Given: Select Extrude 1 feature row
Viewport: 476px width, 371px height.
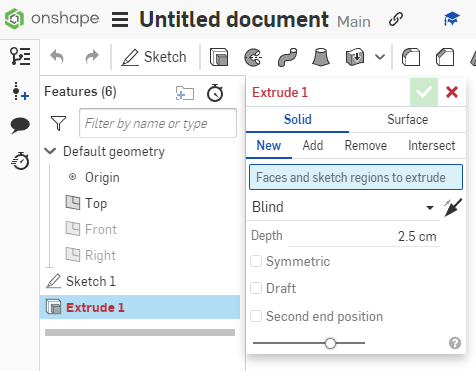Looking at the screenshot, I should [x=140, y=307].
